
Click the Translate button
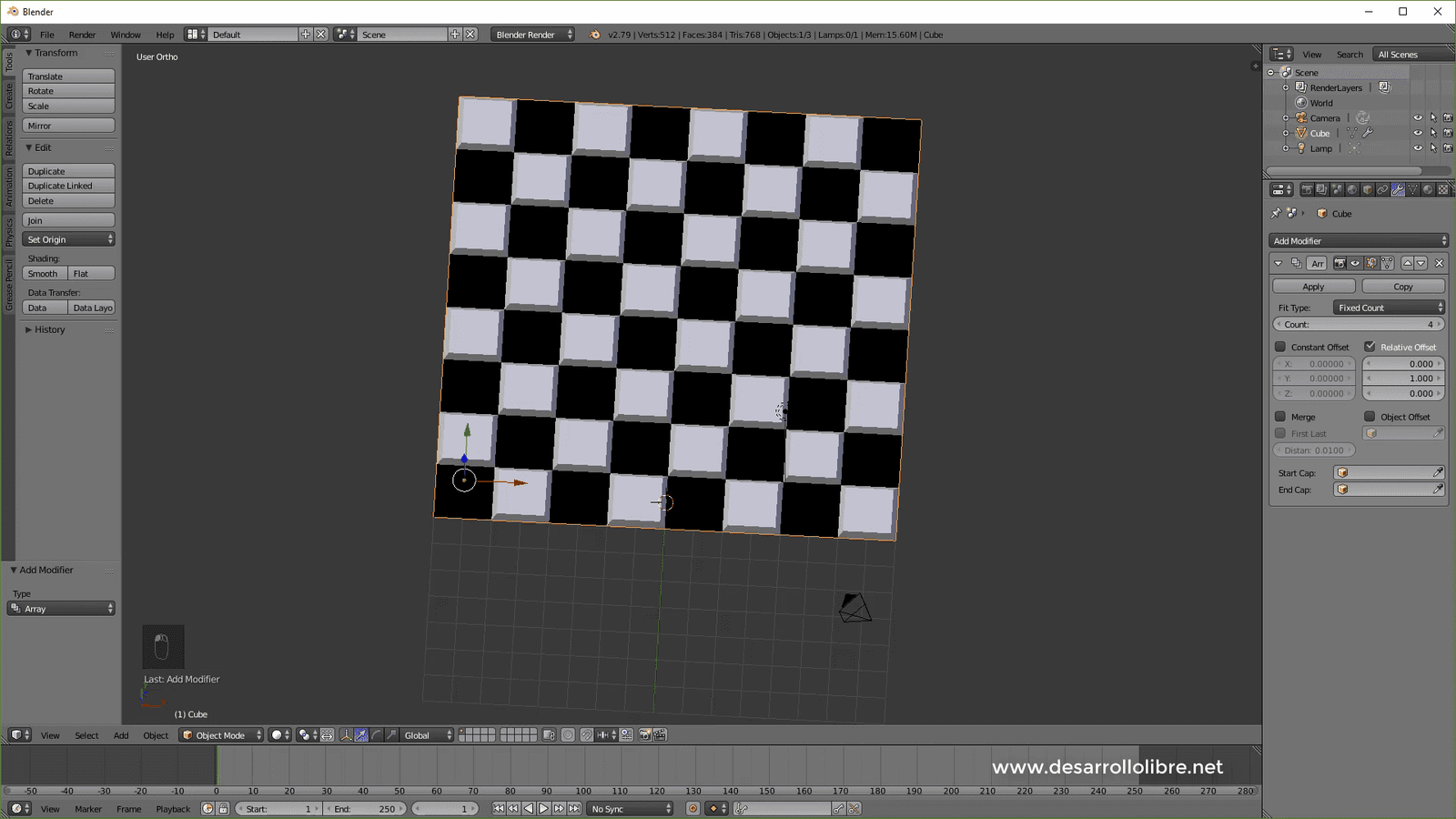pos(69,76)
